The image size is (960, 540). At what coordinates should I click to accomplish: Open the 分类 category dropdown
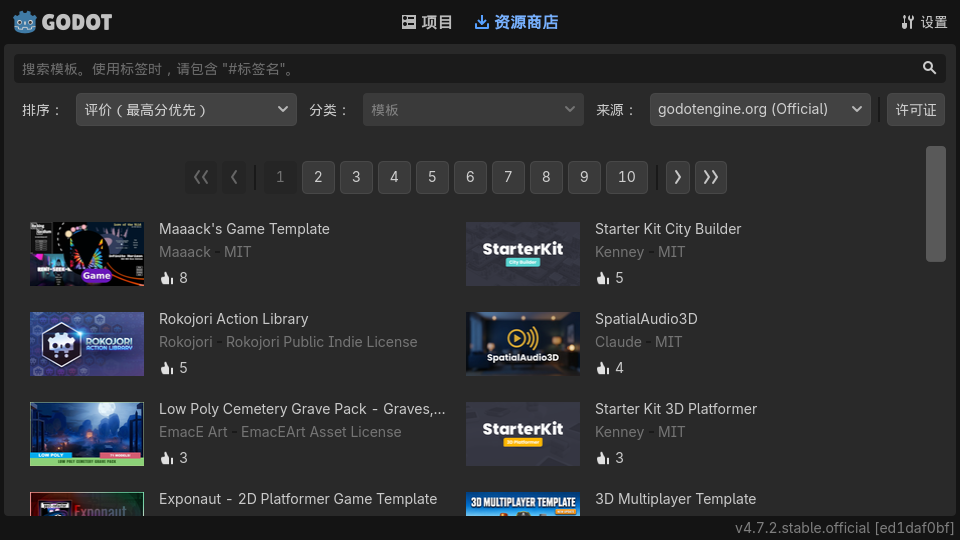coord(473,110)
